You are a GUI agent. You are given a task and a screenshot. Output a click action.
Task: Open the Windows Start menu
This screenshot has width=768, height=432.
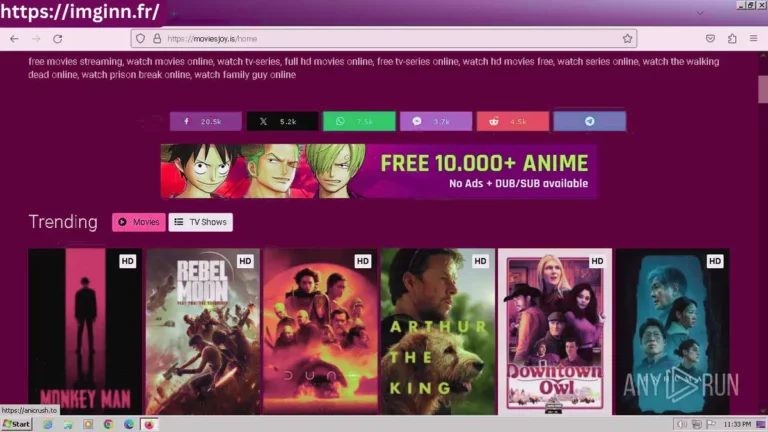17,424
